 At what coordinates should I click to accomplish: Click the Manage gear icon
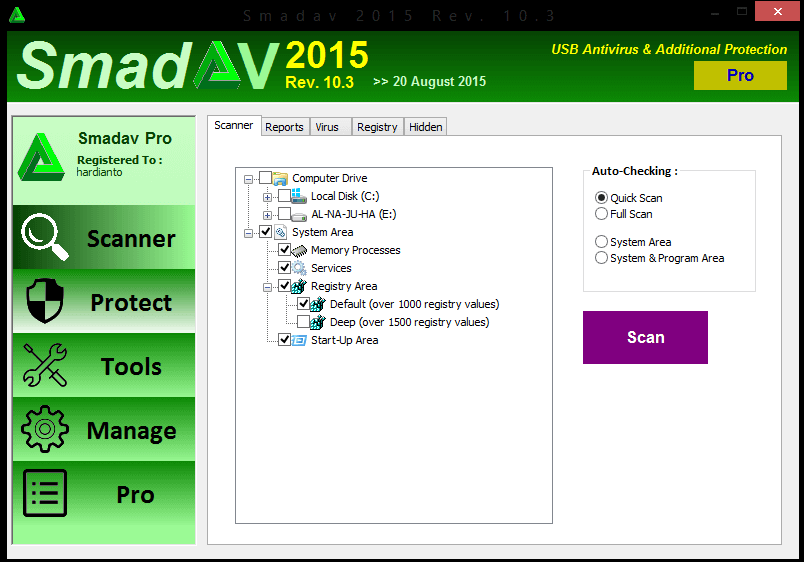click(x=45, y=429)
